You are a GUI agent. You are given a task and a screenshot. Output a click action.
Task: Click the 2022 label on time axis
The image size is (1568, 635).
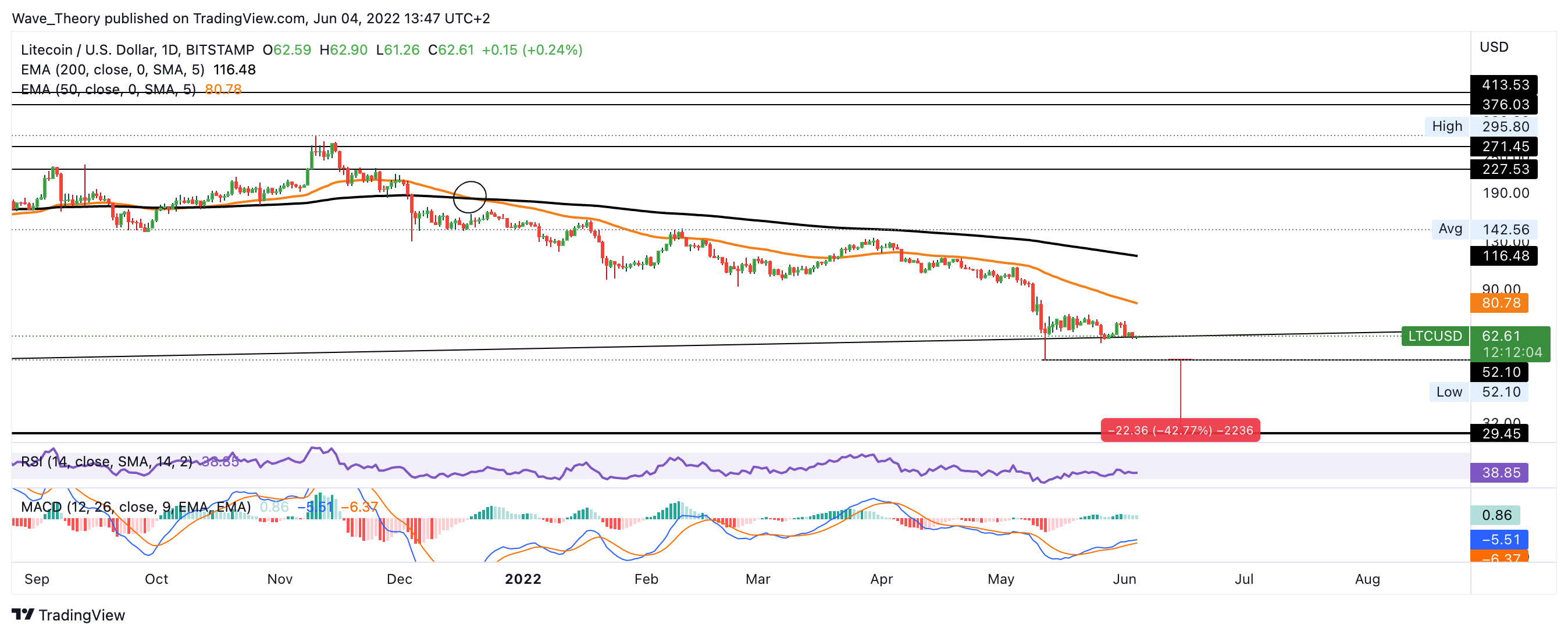[523, 579]
